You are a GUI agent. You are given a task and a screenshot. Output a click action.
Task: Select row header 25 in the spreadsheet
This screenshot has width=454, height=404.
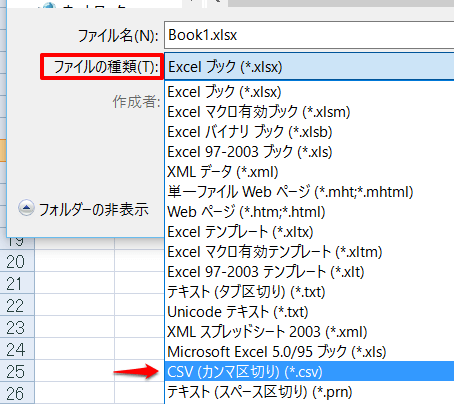tap(17, 371)
